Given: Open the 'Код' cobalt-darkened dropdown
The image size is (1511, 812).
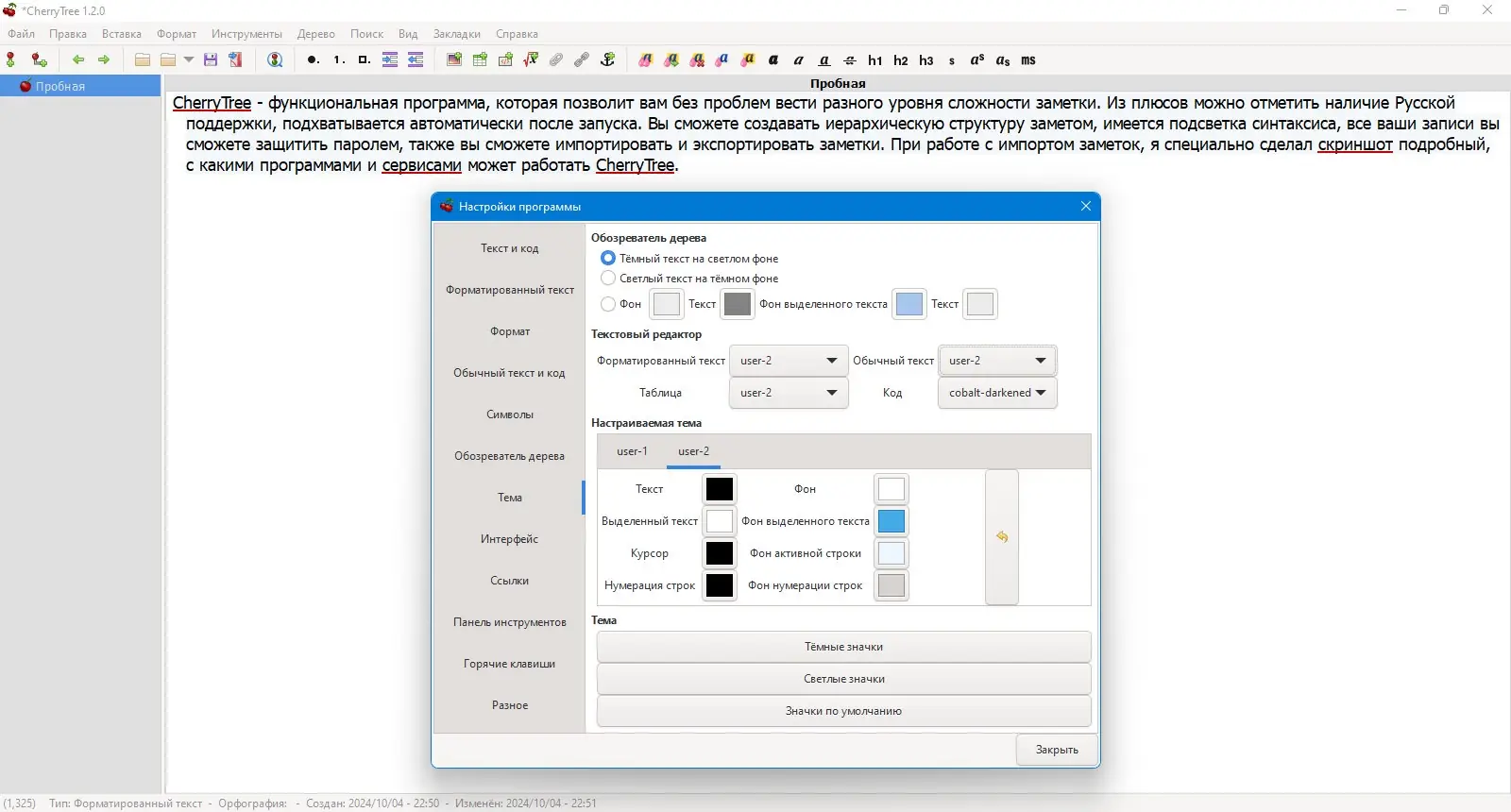Looking at the screenshot, I should [997, 393].
